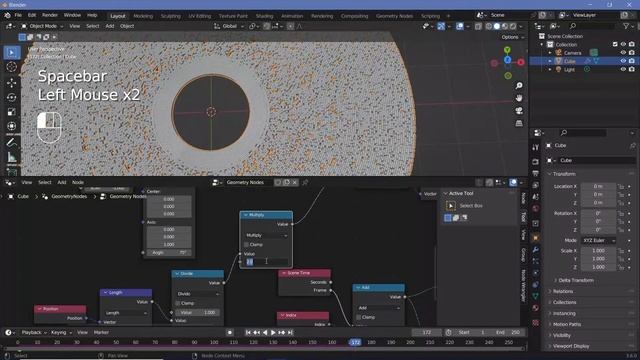Open the Global orientation dropdown
This screenshot has width=640, height=360.
229,26
